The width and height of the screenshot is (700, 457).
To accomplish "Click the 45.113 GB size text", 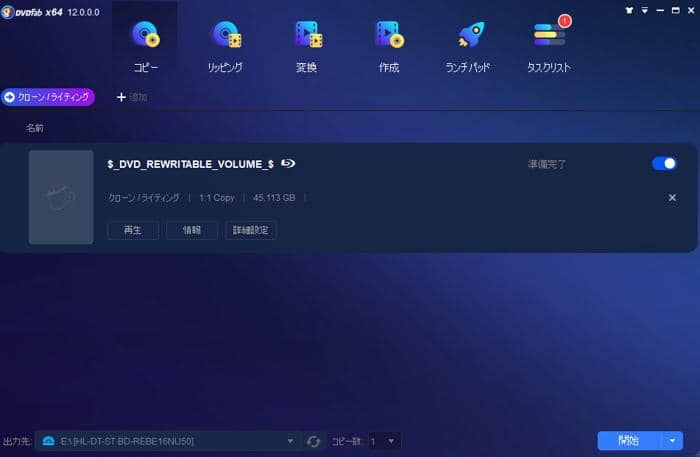I will pyautogui.click(x=274, y=198).
